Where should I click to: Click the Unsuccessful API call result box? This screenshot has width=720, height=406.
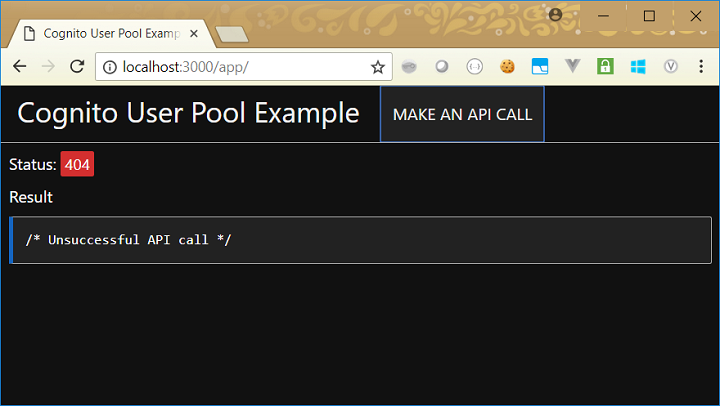pyautogui.click(x=360, y=240)
